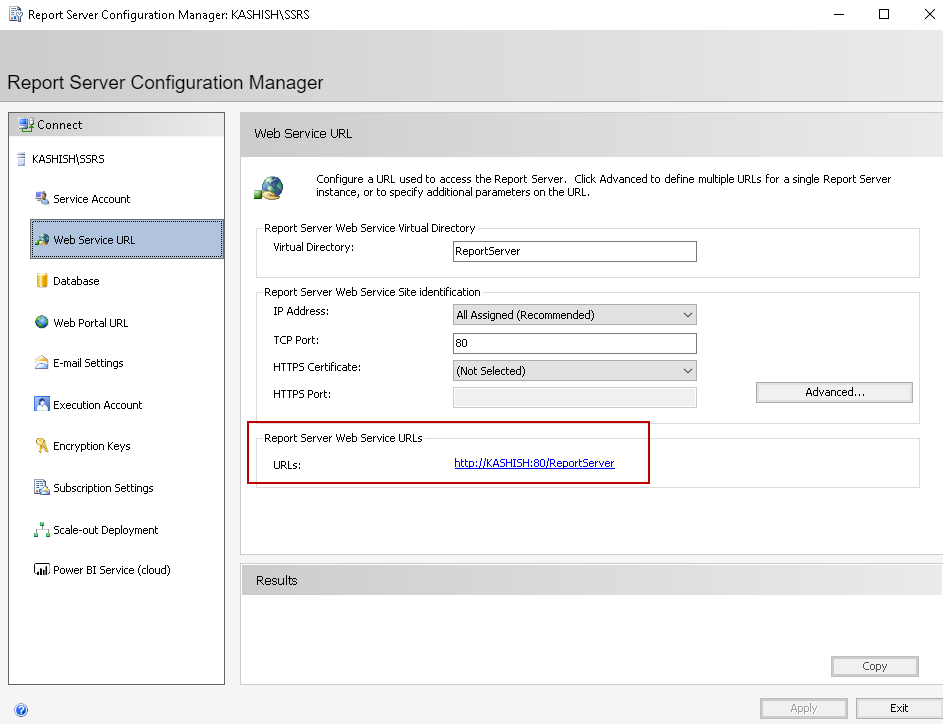Select the KASHISH\SSRS server node
Screen dimensions: 943x724
coord(67,159)
